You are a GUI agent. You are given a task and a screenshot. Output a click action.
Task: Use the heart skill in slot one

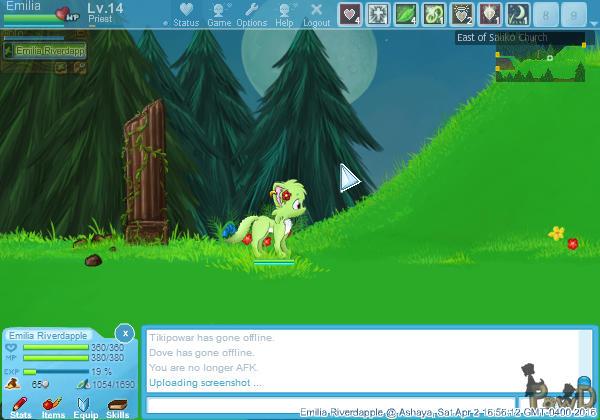point(351,14)
